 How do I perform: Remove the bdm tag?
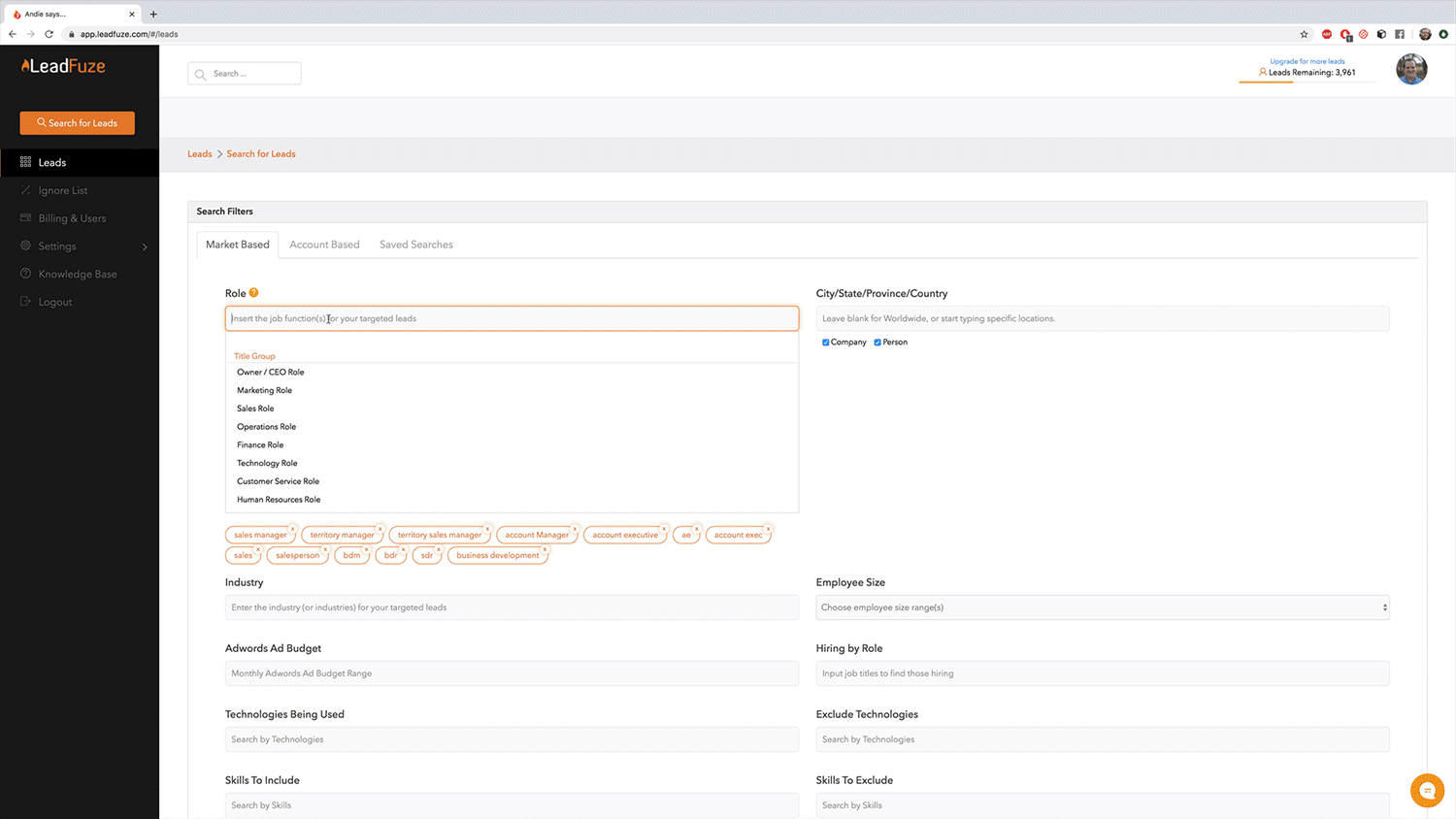point(366,549)
